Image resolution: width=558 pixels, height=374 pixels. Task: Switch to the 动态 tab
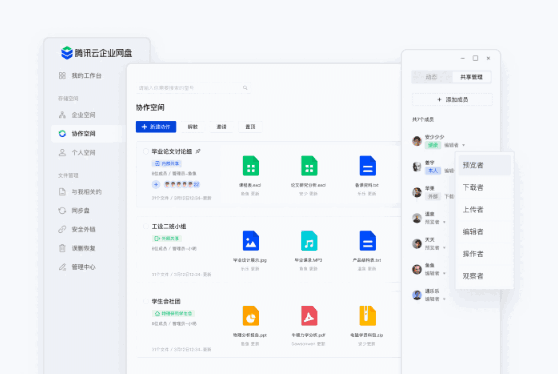click(432, 77)
